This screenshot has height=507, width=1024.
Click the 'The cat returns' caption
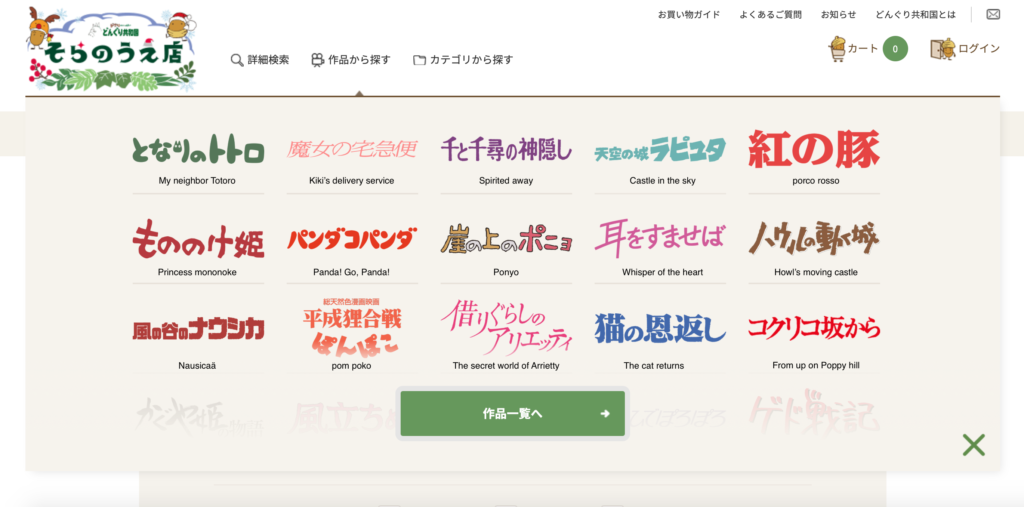pyautogui.click(x=654, y=366)
